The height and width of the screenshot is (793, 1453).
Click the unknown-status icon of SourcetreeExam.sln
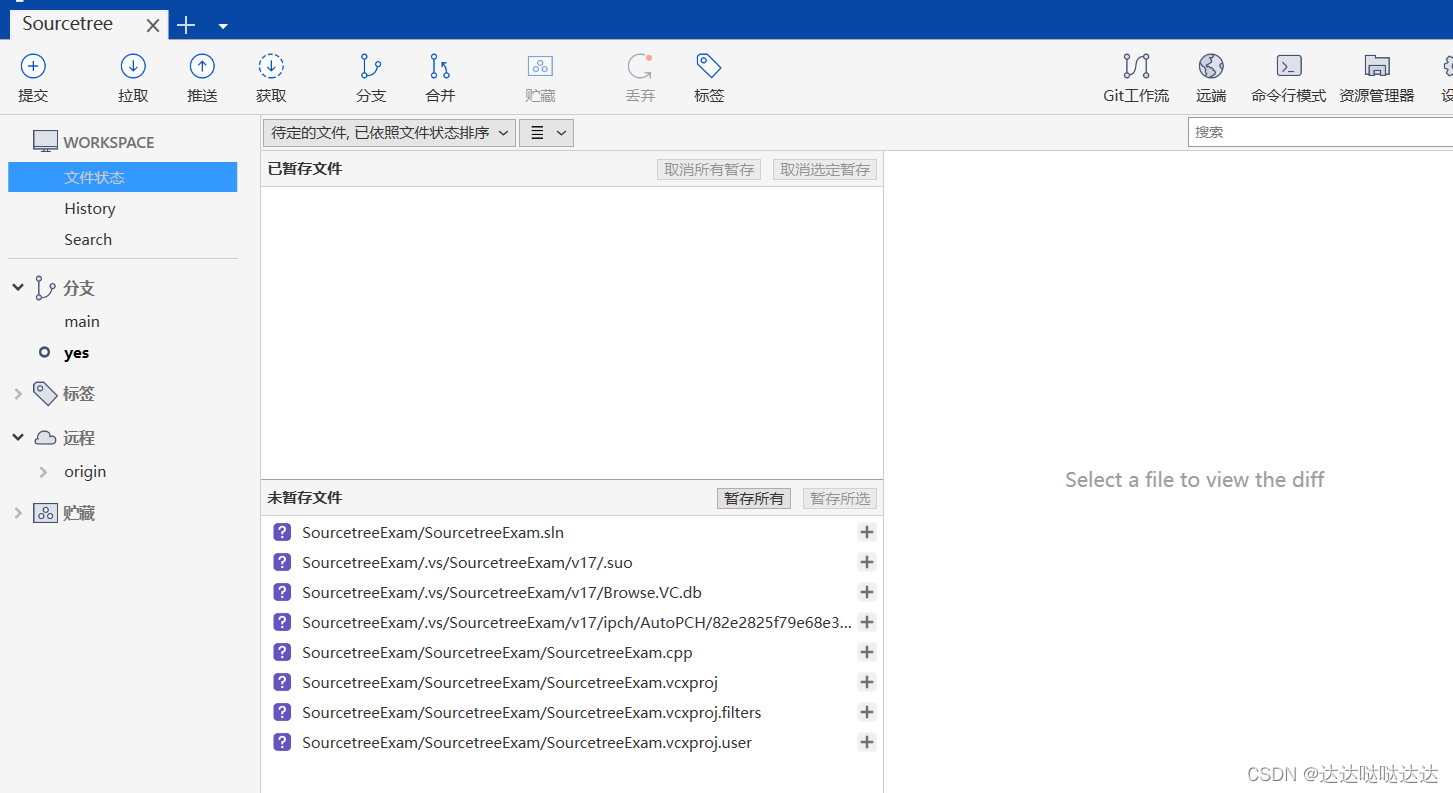click(282, 533)
